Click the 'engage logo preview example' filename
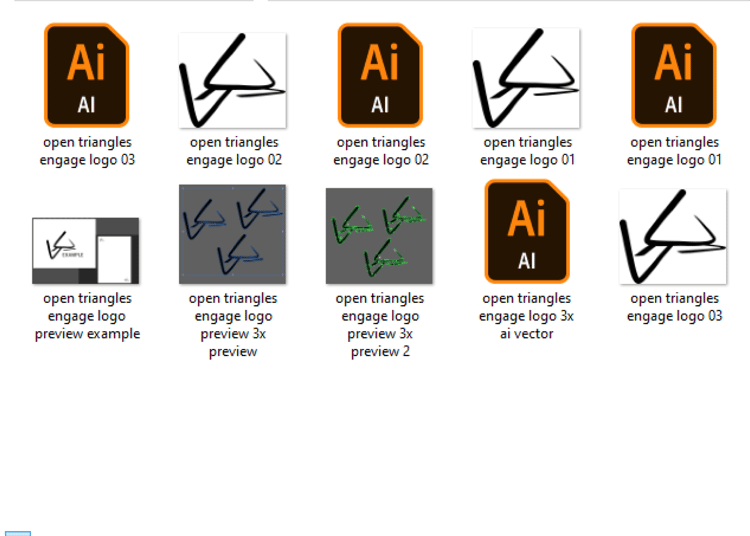This screenshot has width=750, height=536. coord(87,316)
